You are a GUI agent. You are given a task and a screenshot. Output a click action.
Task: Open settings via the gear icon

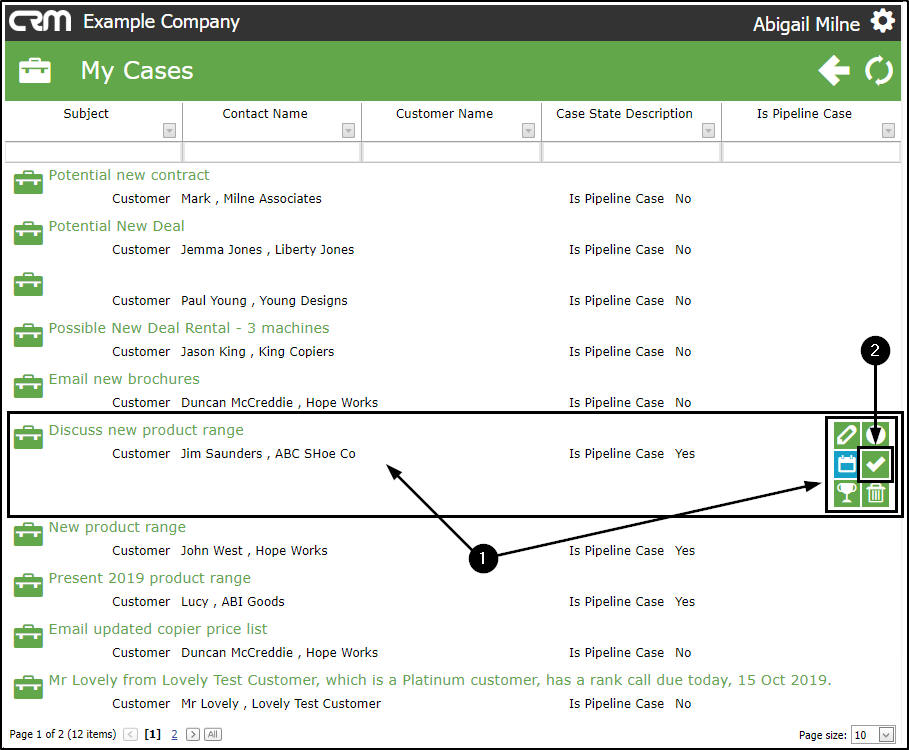click(x=883, y=21)
